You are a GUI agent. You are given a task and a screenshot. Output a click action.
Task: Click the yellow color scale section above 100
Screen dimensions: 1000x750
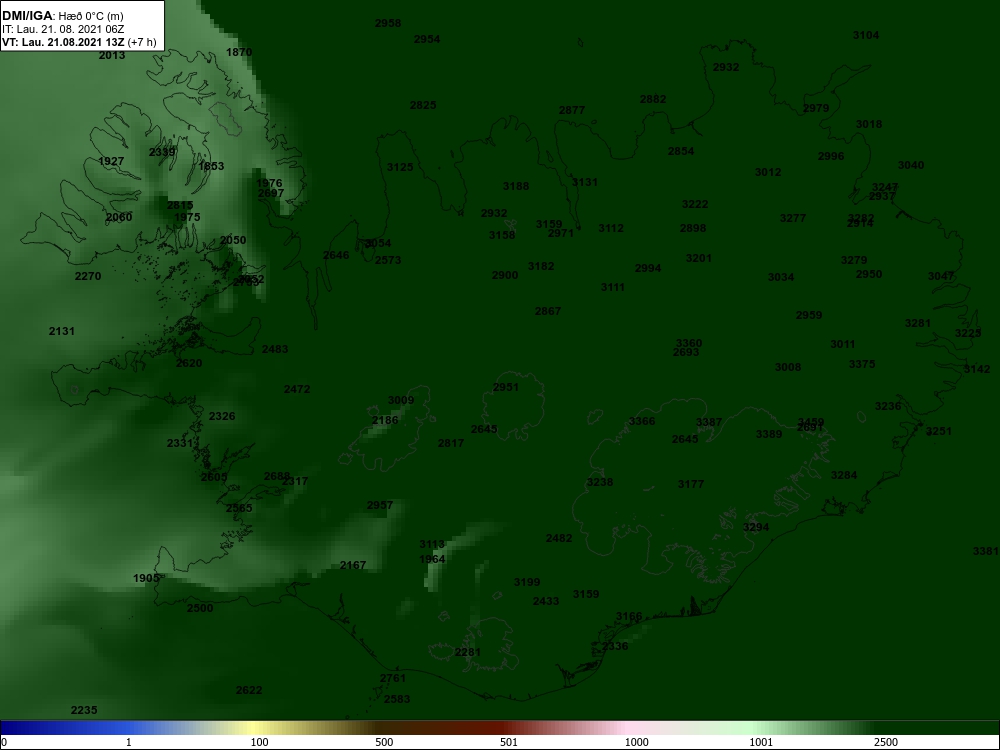tap(255, 728)
